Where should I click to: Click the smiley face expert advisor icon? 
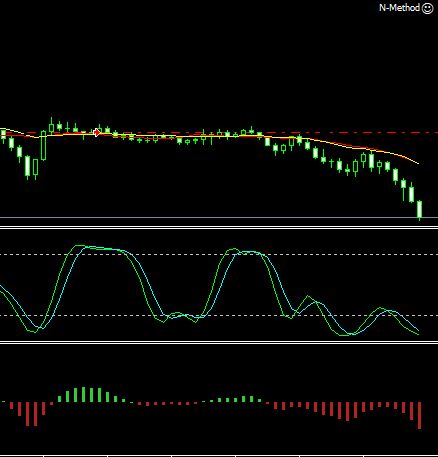point(427,8)
